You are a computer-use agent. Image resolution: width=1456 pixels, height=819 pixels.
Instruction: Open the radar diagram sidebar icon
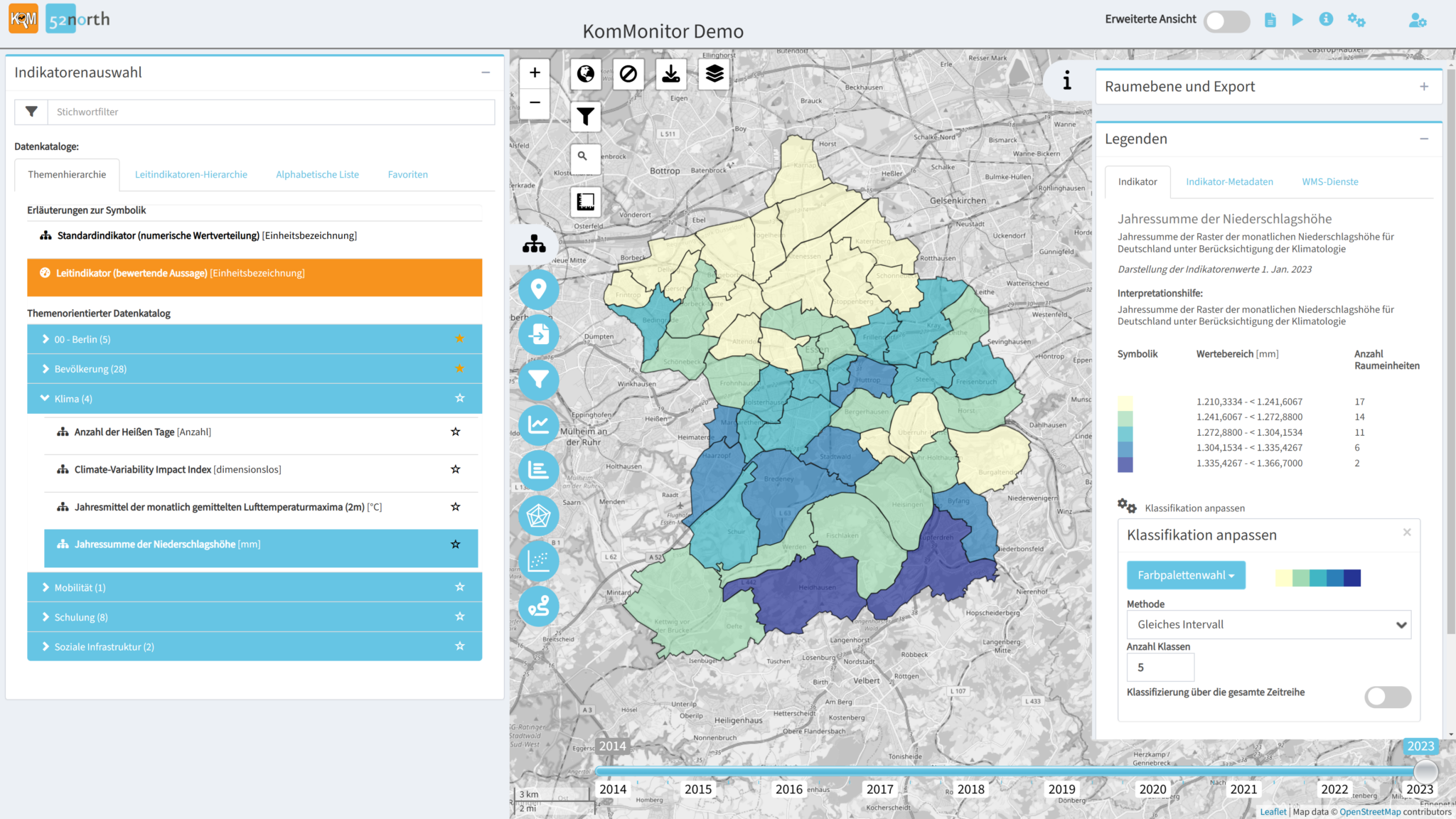click(x=538, y=515)
